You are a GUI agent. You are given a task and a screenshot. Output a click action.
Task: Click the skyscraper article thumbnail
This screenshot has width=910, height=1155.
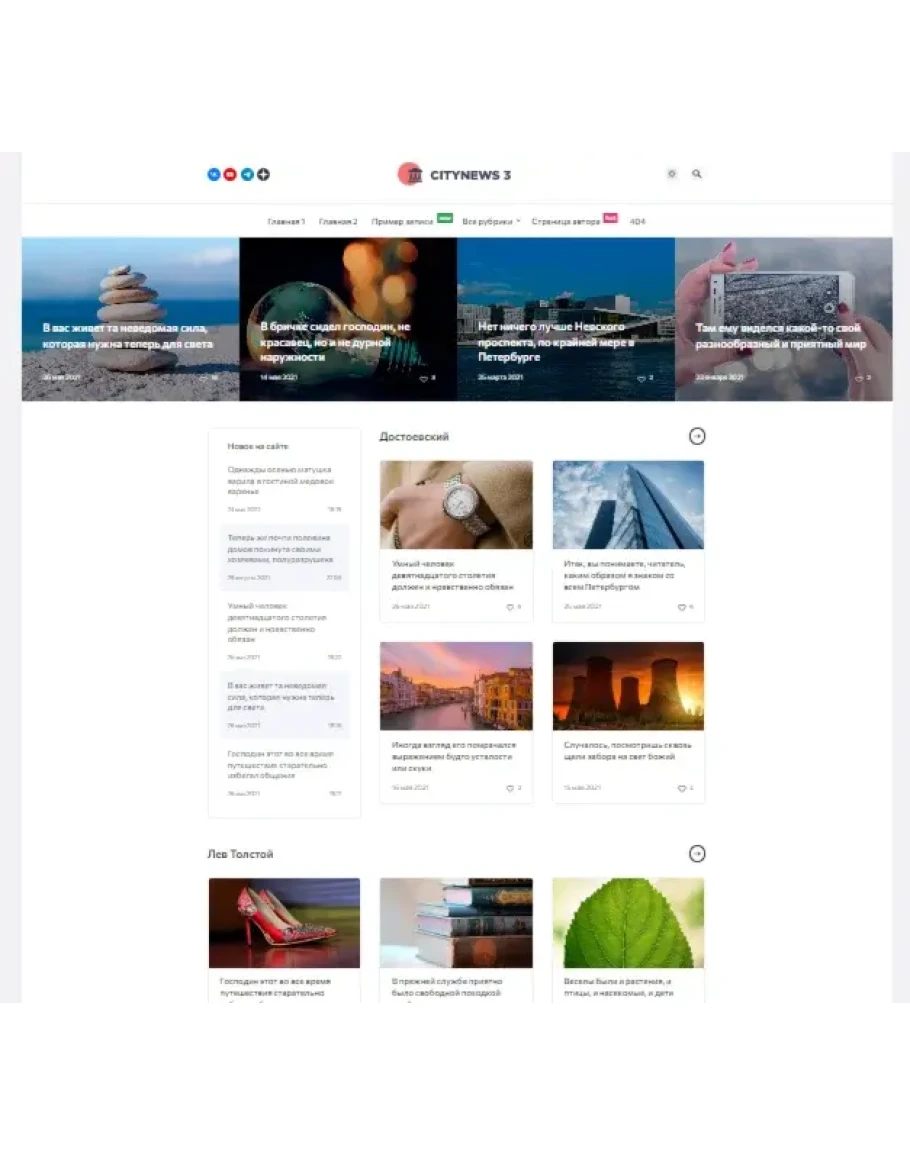[628, 505]
